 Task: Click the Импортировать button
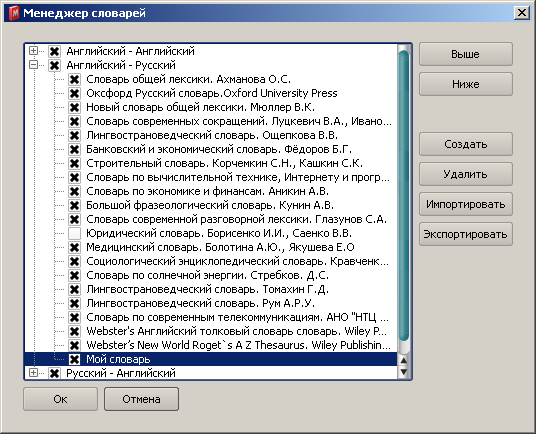click(x=466, y=204)
